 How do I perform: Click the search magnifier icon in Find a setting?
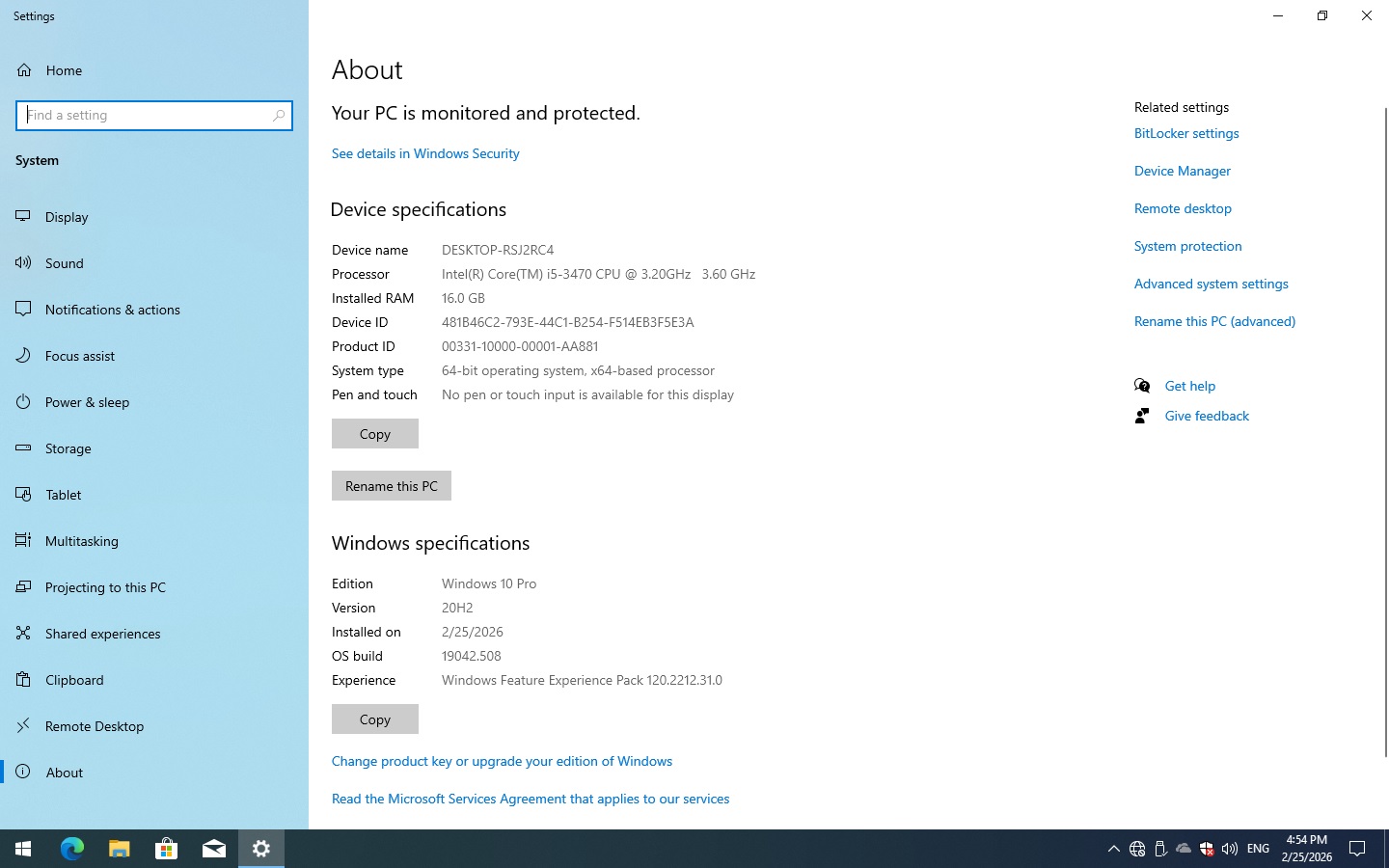click(279, 115)
